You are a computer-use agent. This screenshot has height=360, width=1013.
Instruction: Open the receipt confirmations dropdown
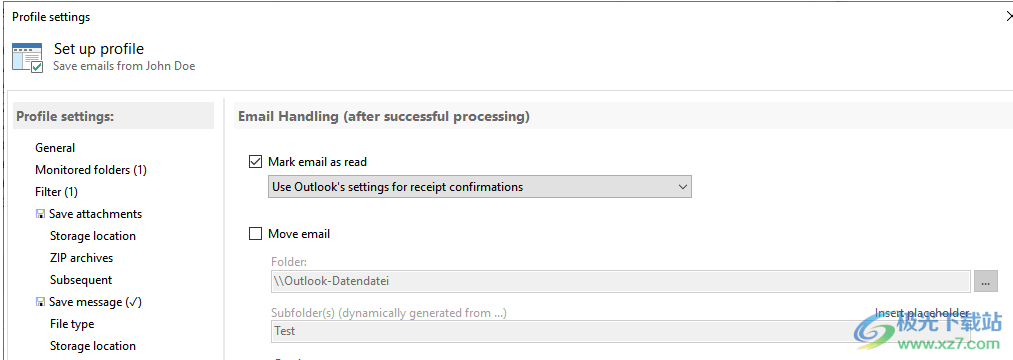point(479,187)
